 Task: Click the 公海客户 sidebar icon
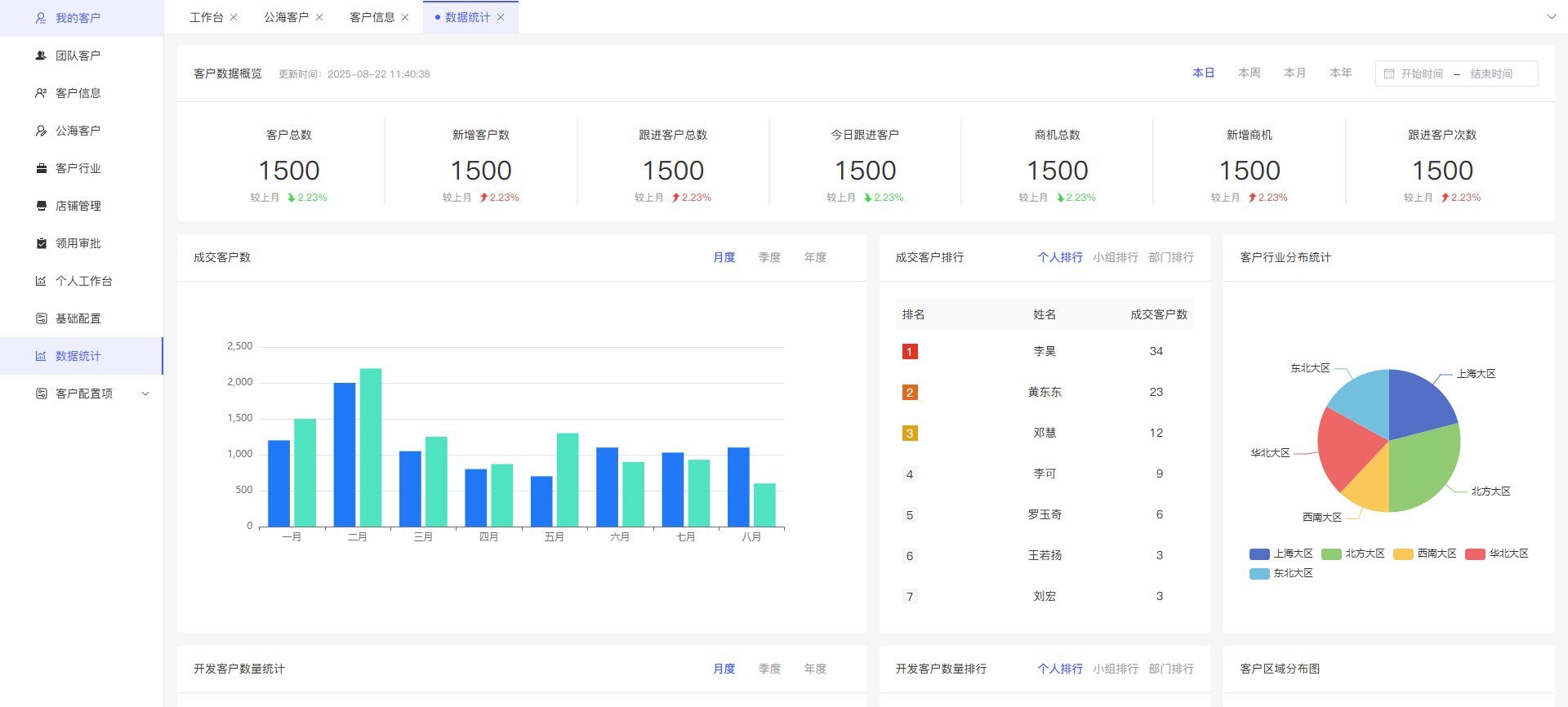41,131
